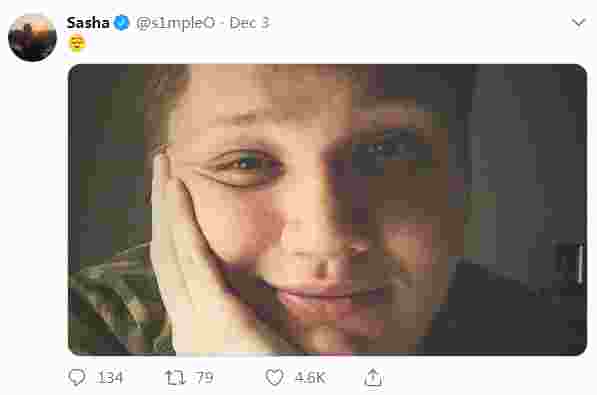The width and height of the screenshot is (597, 395).
Task: Open the attached tweet photo
Action: point(327,210)
